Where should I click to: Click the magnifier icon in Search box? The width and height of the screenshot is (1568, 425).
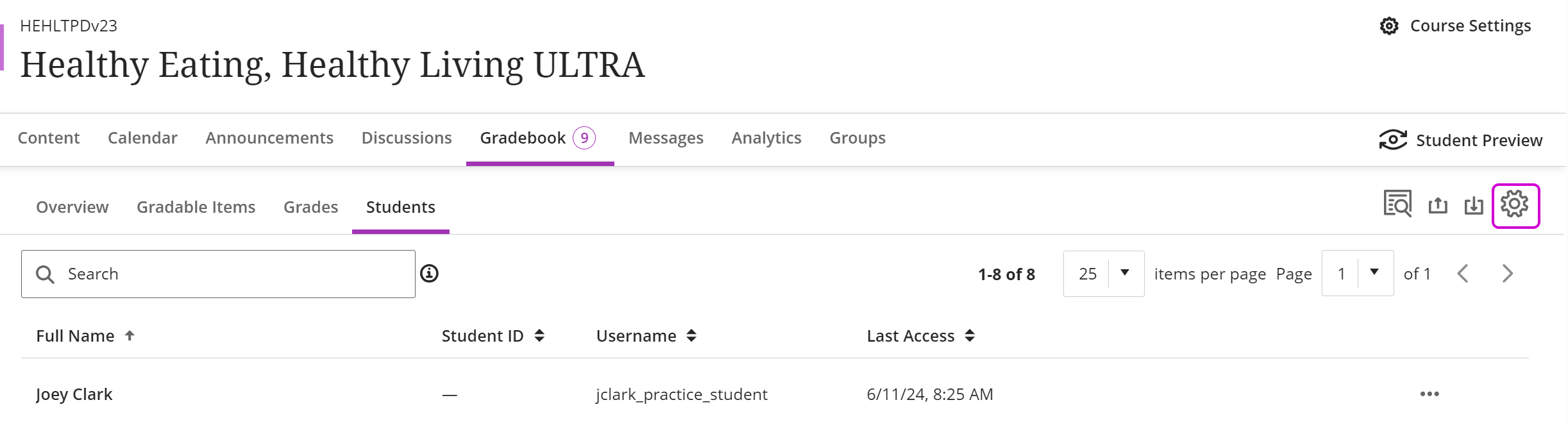[45, 274]
